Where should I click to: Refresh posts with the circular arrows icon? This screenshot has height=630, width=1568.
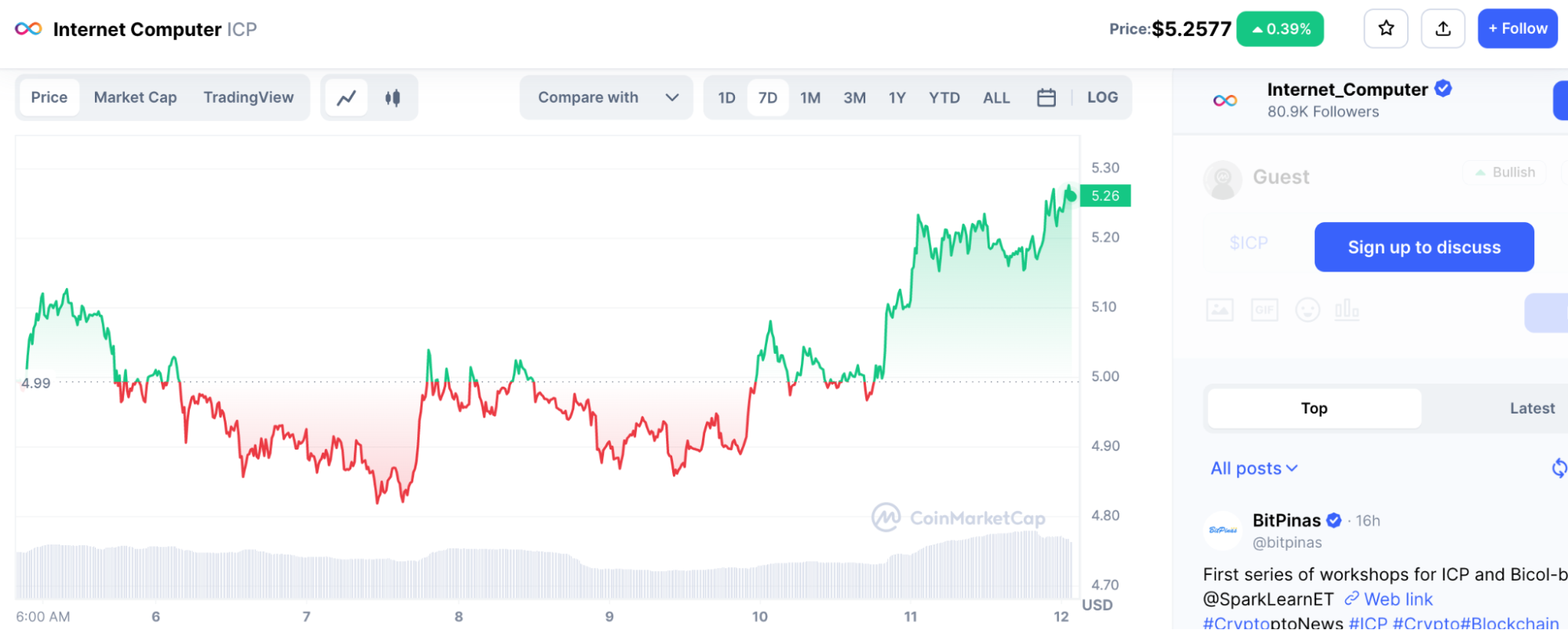pyautogui.click(x=1559, y=468)
